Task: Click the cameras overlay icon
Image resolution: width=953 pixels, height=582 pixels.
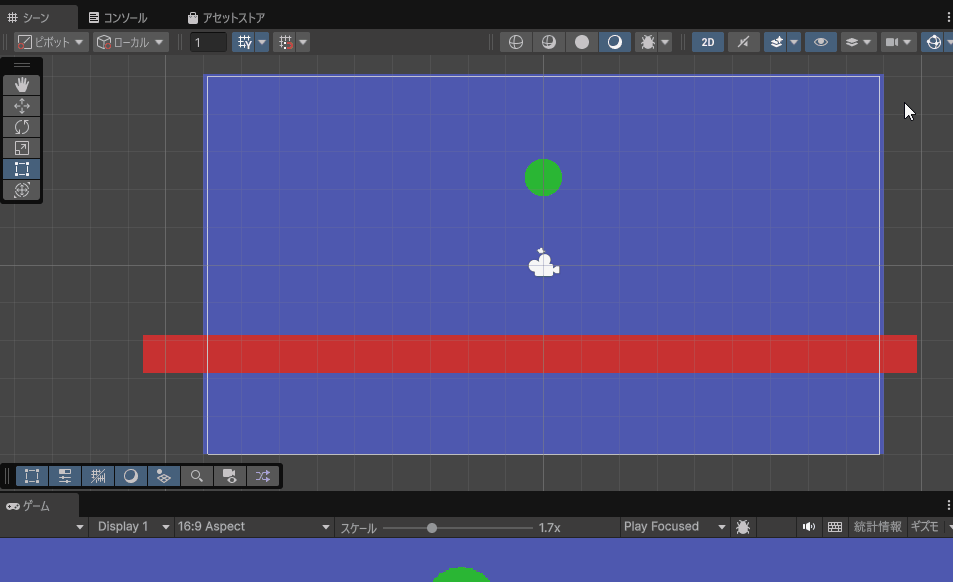Action: coord(229,476)
